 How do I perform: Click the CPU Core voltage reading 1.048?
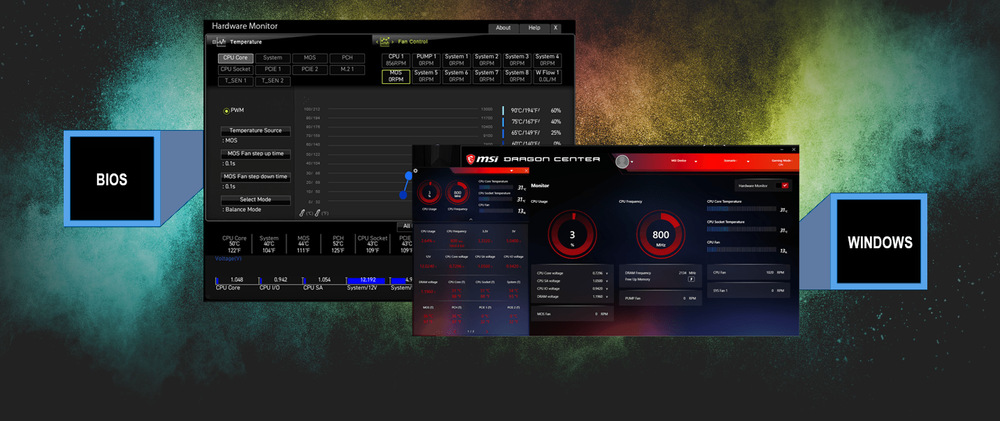[x=236, y=280]
